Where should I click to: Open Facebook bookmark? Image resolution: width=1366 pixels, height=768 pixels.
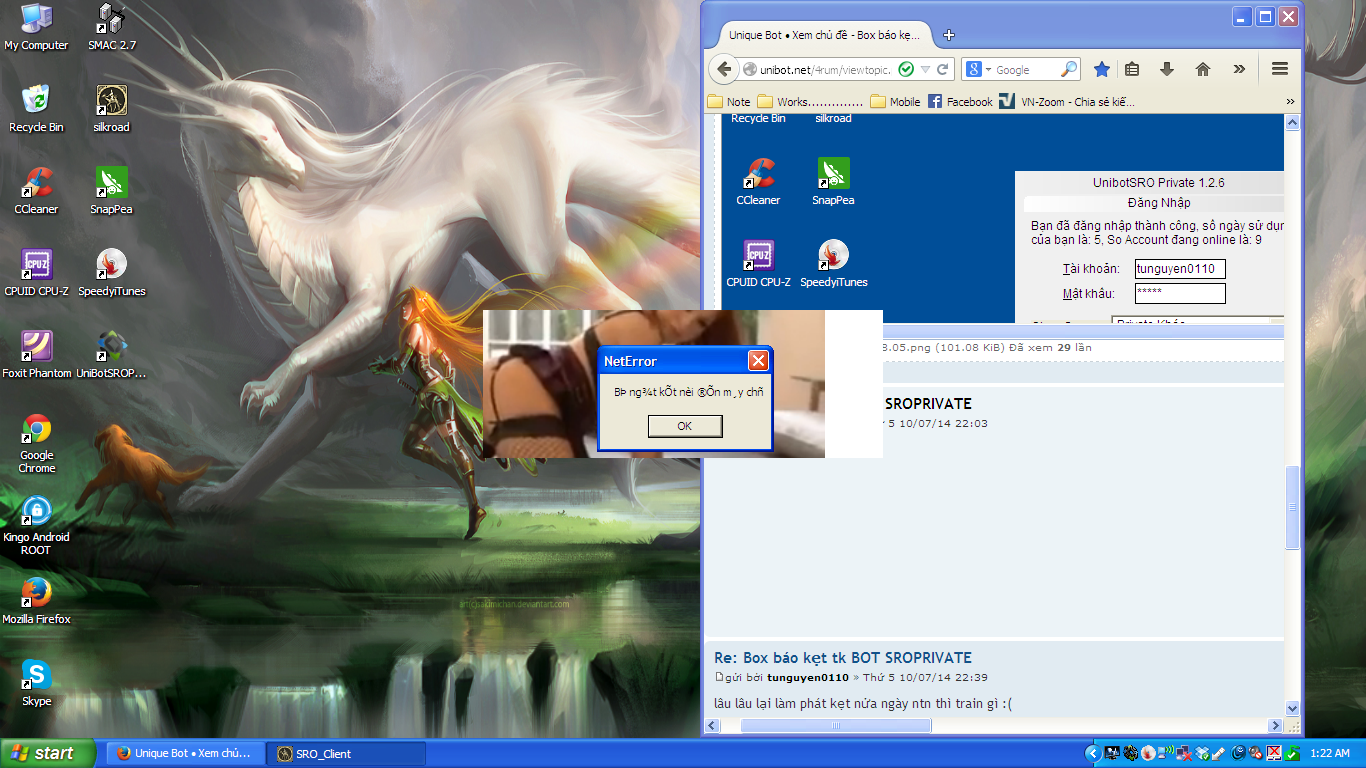tap(960, 101)
